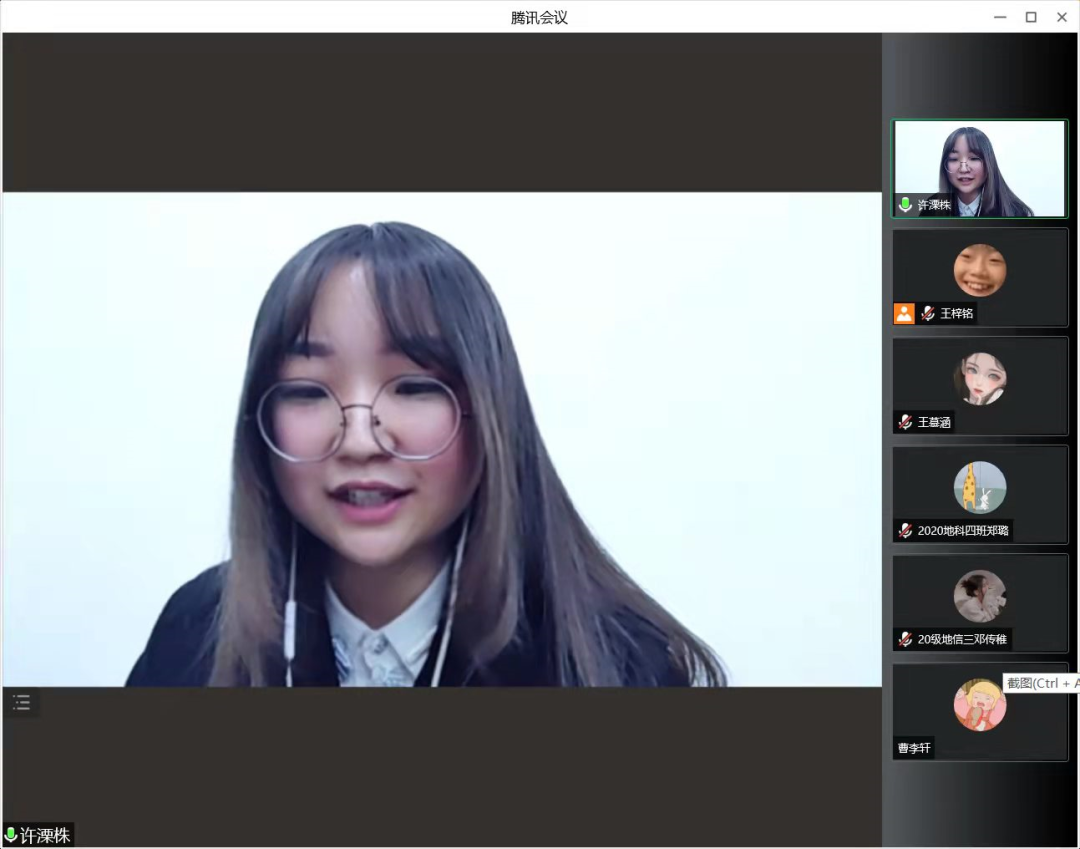Click muted mic icon for 20级地信三邓传稚
This screenshot has width=1080, height=849.
(905, 639)
